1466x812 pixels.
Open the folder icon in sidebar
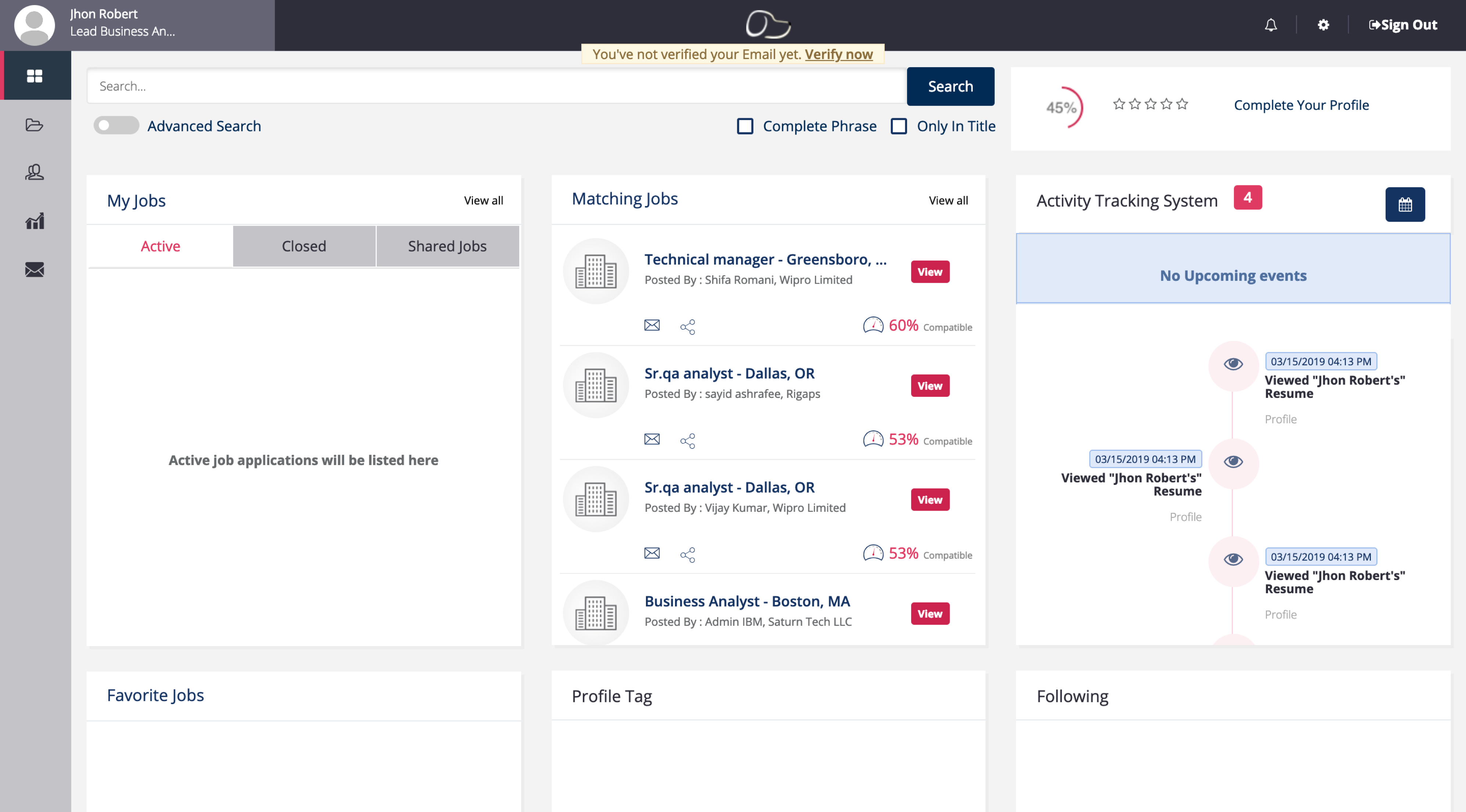pos(34,124)
